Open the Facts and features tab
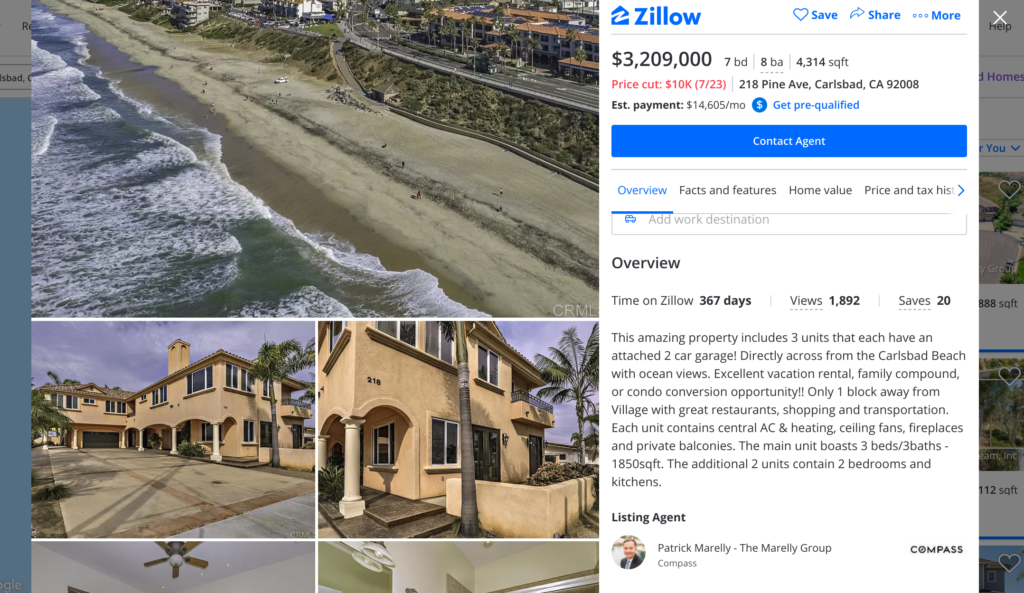 click(x=728, y=190)
